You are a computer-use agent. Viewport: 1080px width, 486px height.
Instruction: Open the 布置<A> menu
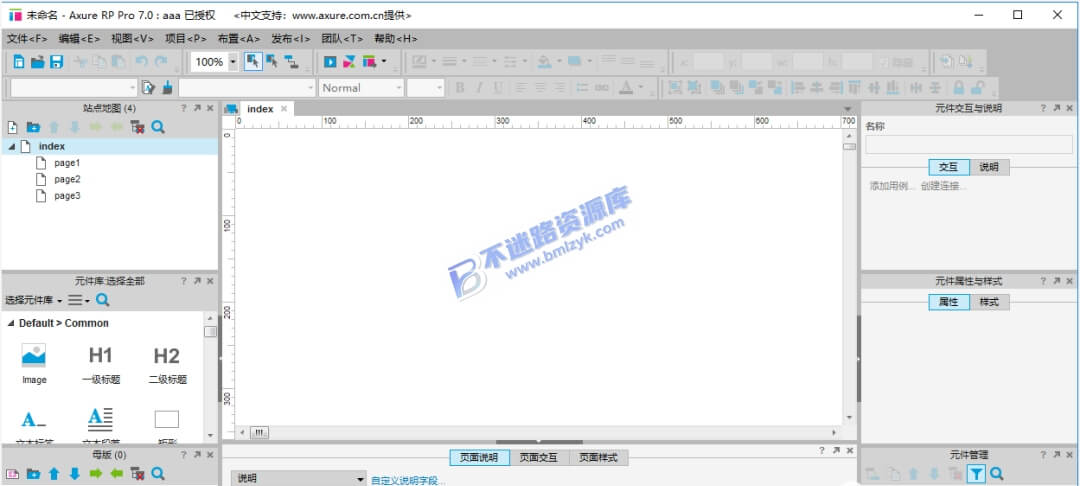pos(239,39)
